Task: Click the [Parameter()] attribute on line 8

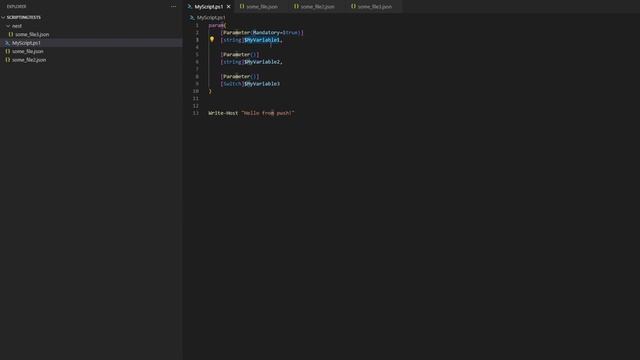Action: click(240, 76)
